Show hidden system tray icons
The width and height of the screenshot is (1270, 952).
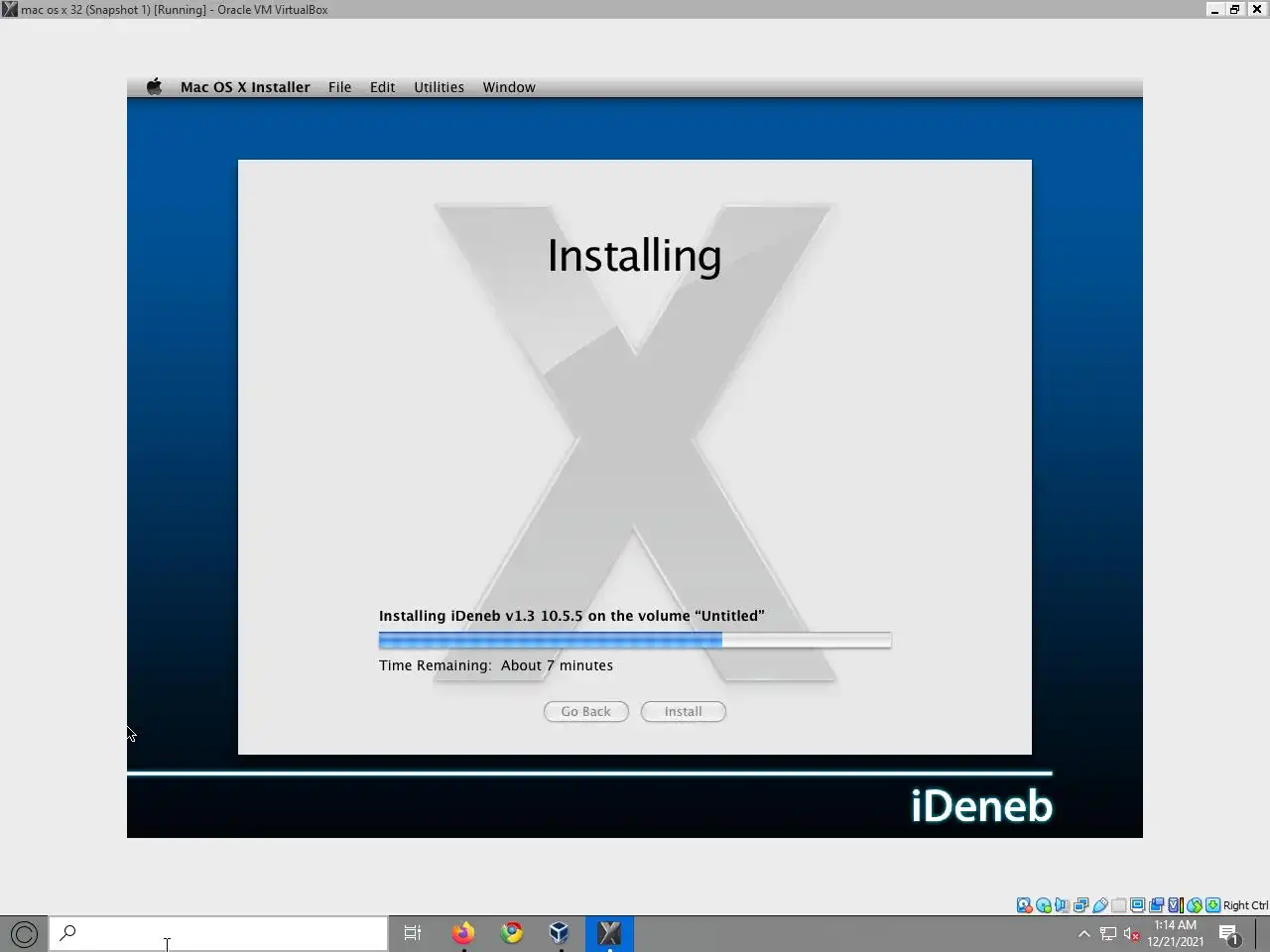coord(1084,934)
